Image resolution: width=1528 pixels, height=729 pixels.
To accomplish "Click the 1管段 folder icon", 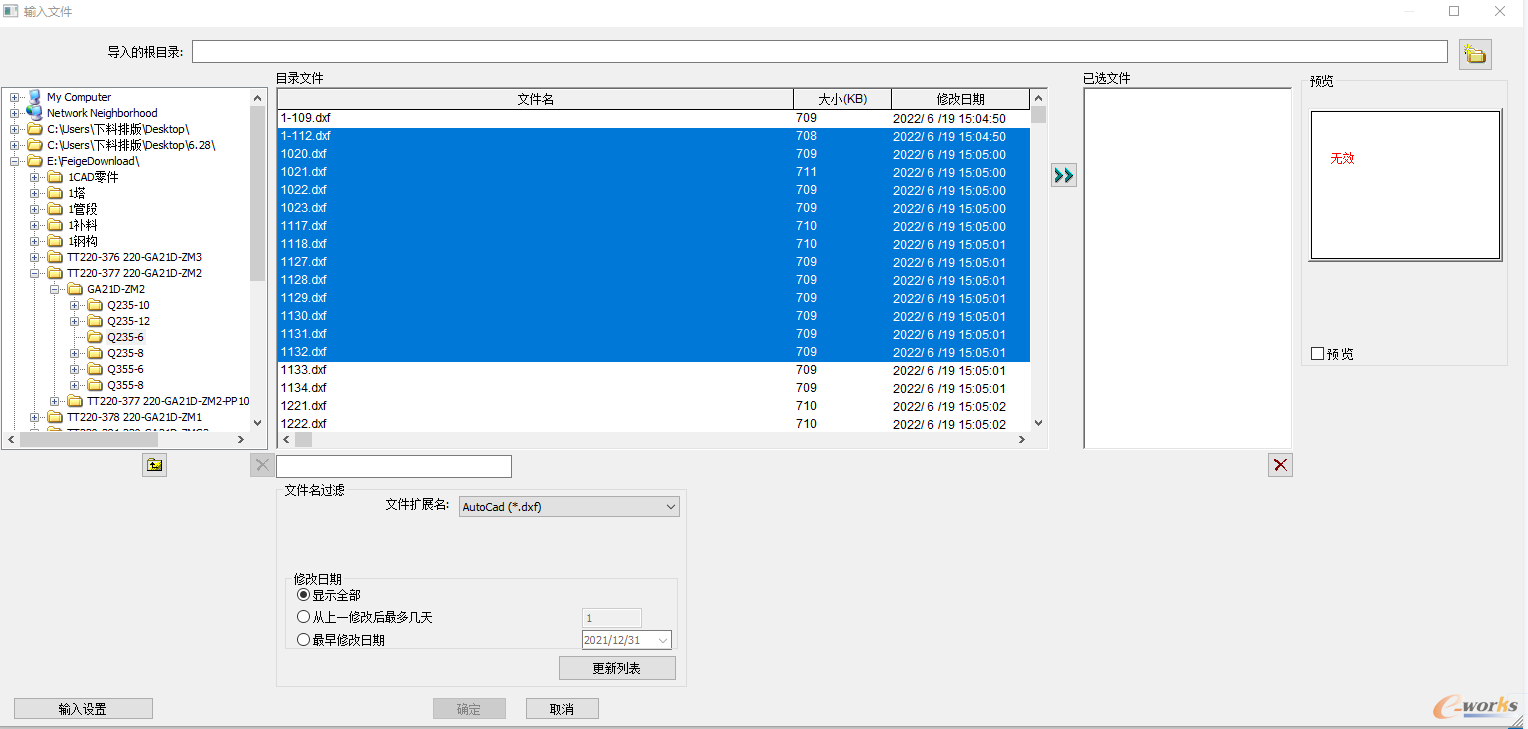I will click(x=55, y=209).
